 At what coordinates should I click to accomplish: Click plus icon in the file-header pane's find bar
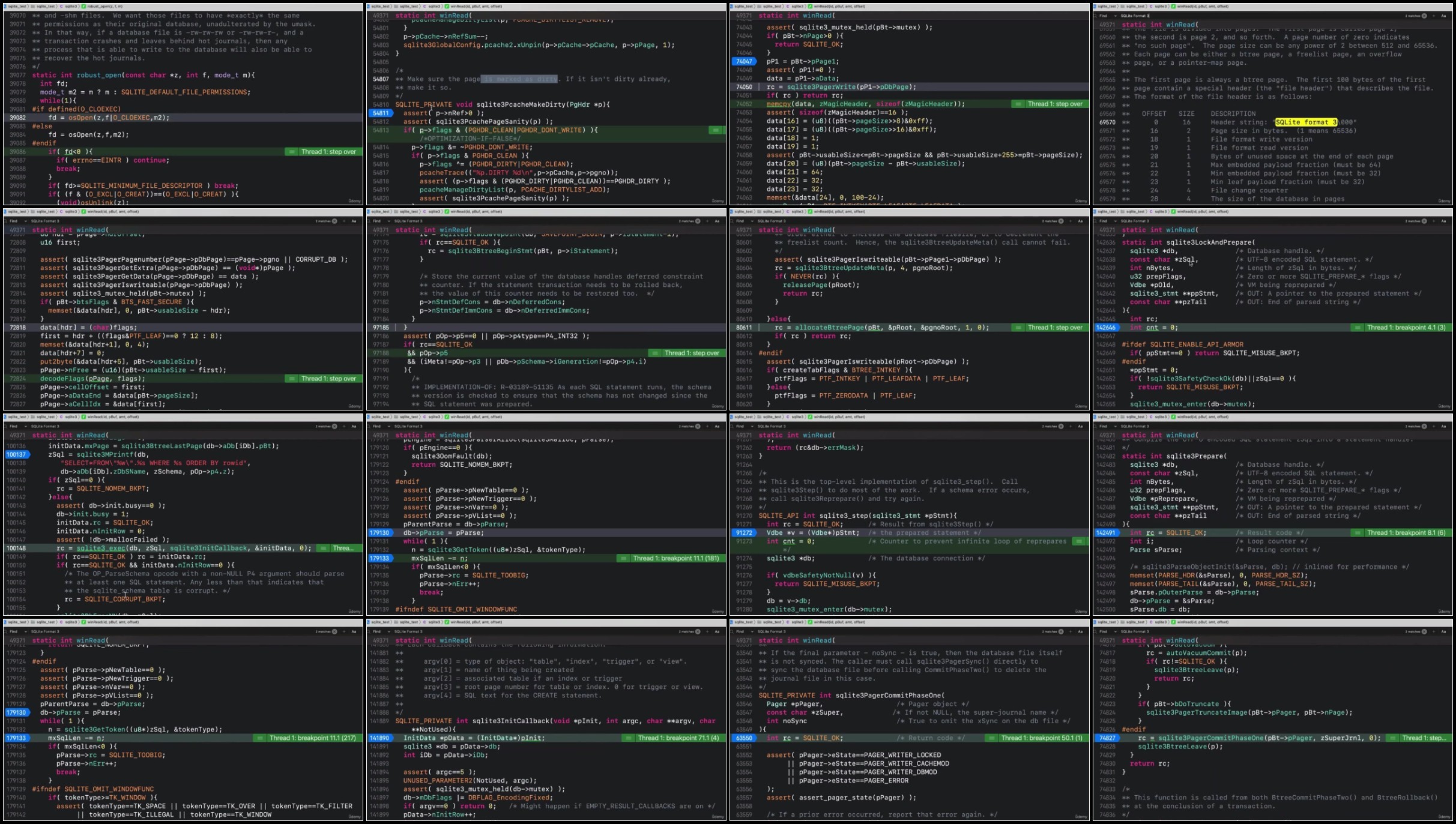(1433, 16)
